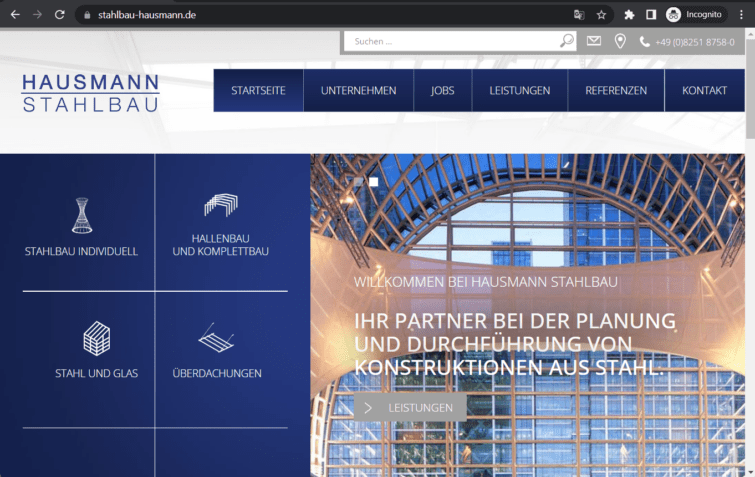Open the translate page icon in address bar
The width and height of the screenshot is (755, 477).
(x=579, y=15)
